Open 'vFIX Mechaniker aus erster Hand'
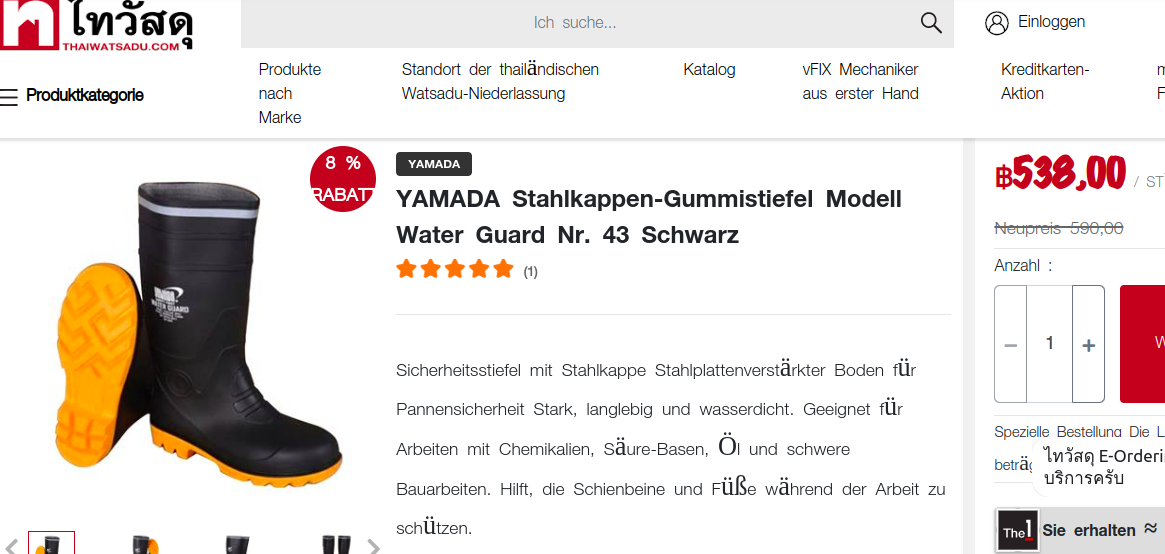Image resolution: width=1165 pixels, height=554 pixels. click(860, 81)
